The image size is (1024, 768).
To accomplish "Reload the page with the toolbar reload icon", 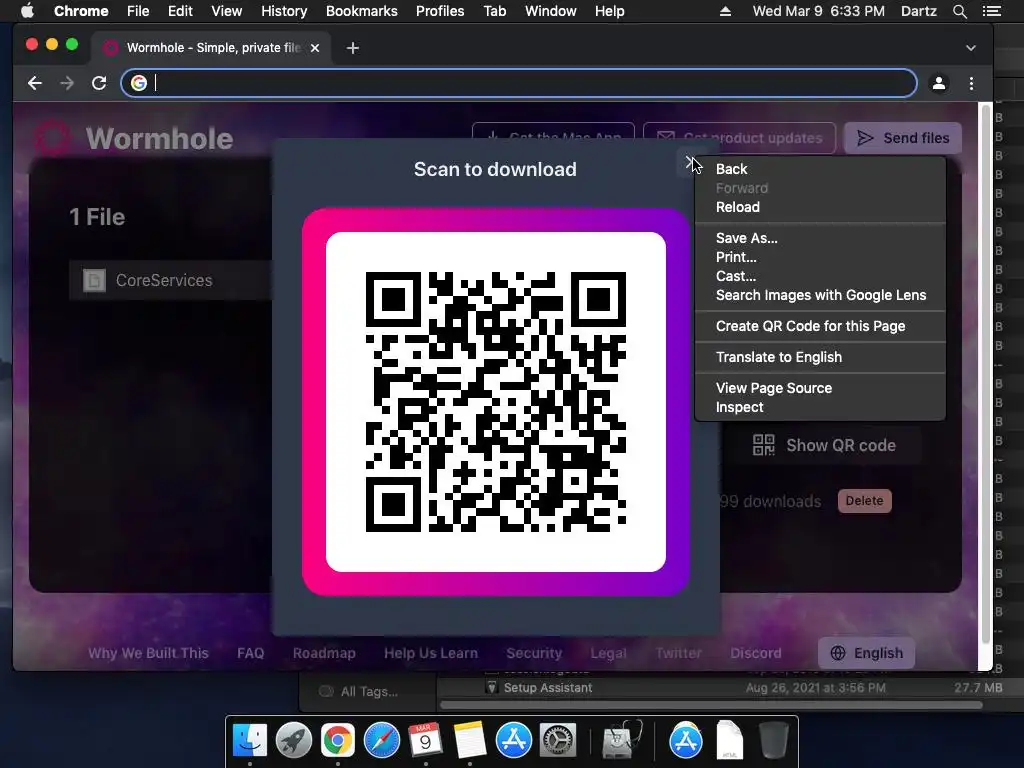I will coord(99,83).
